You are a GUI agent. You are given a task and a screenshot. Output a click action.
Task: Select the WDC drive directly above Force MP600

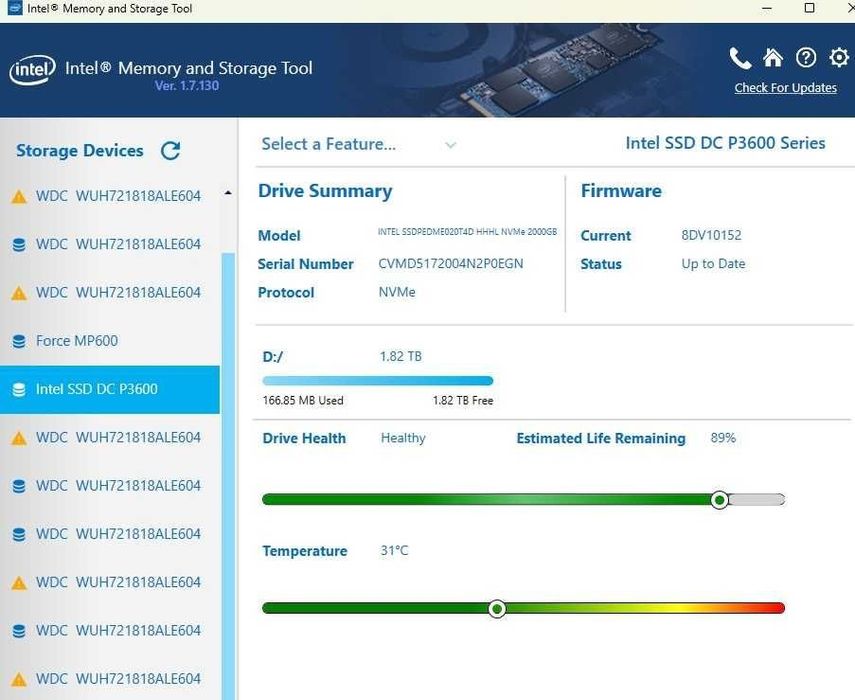[110, 293]
